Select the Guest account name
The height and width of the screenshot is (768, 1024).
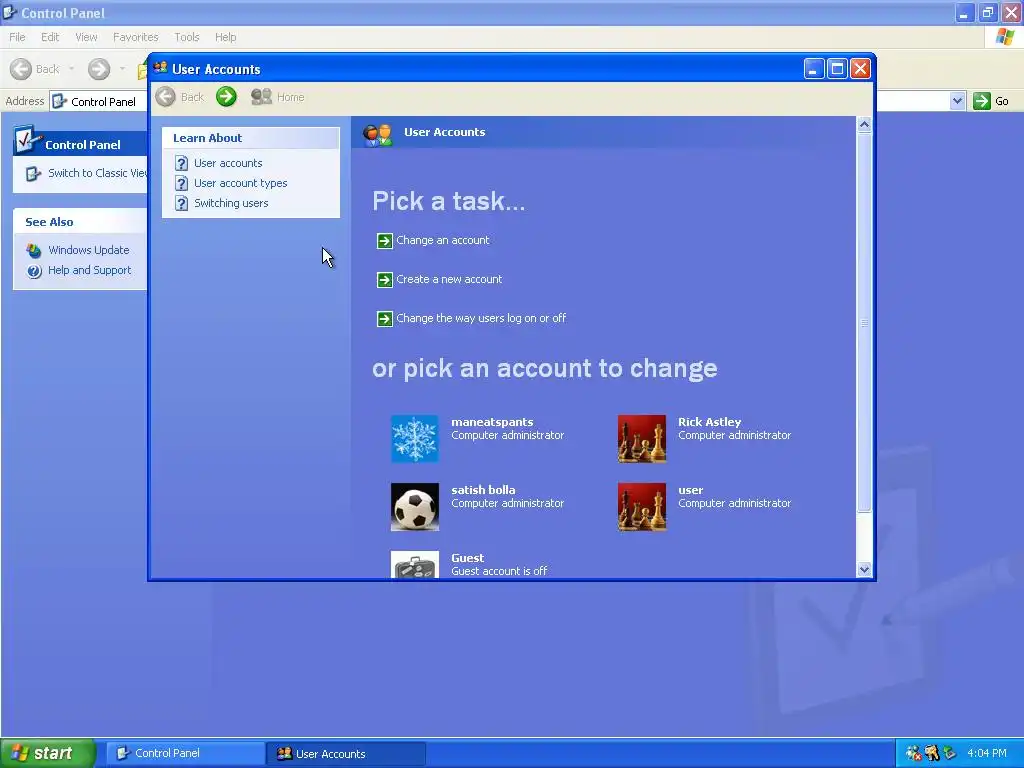click(x=468, y=558)
